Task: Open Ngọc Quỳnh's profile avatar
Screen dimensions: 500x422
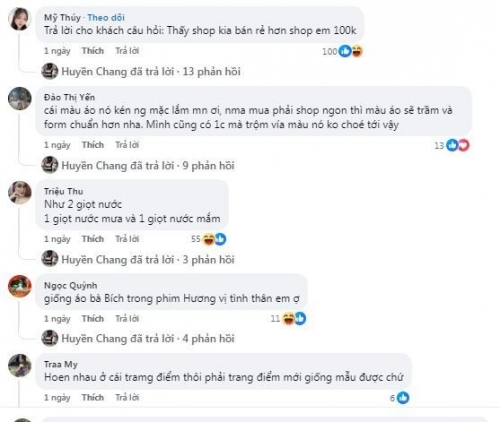Action: pos(20,286)
